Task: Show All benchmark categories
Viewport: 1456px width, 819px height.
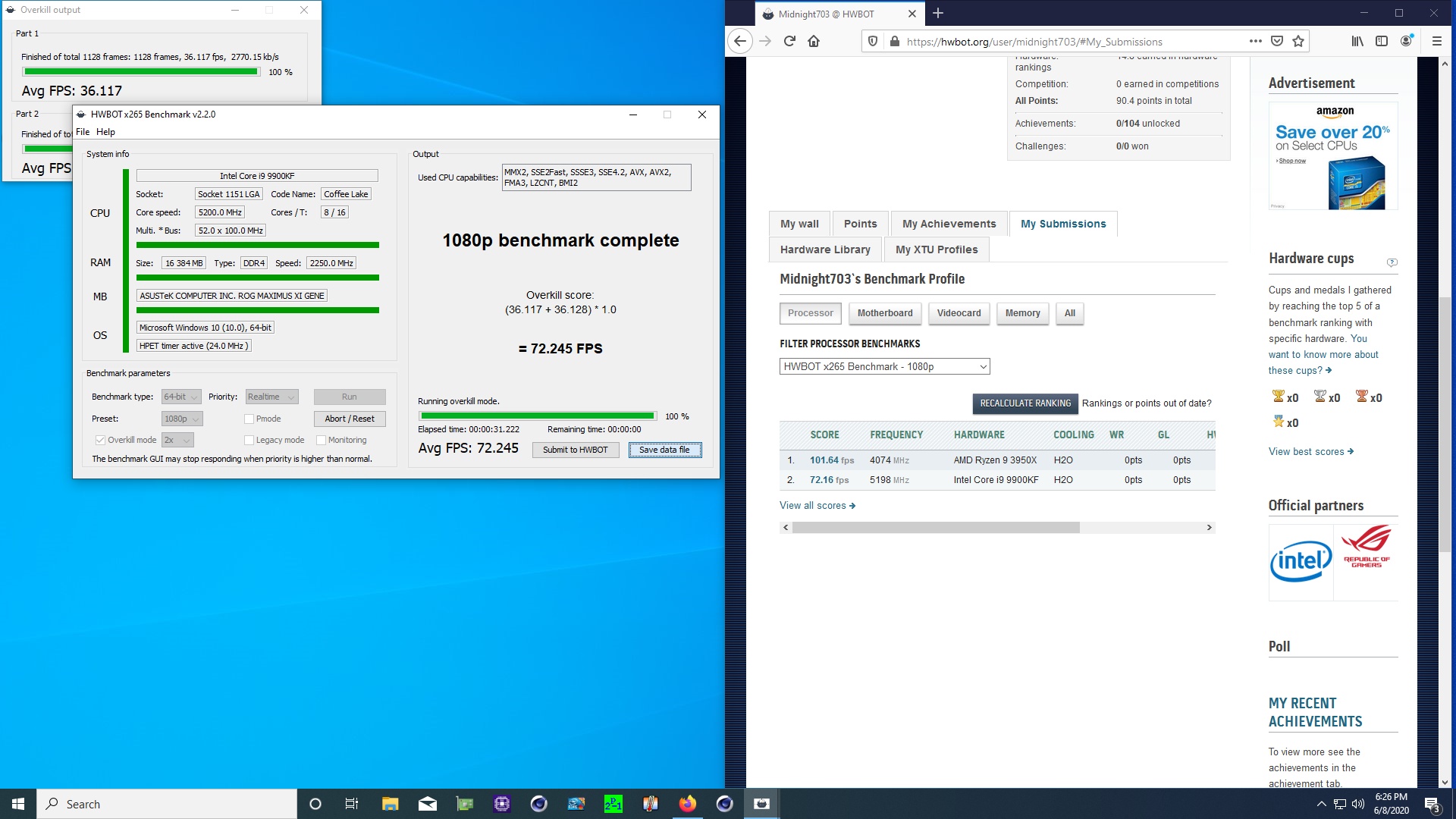Action: [1069, 313]
